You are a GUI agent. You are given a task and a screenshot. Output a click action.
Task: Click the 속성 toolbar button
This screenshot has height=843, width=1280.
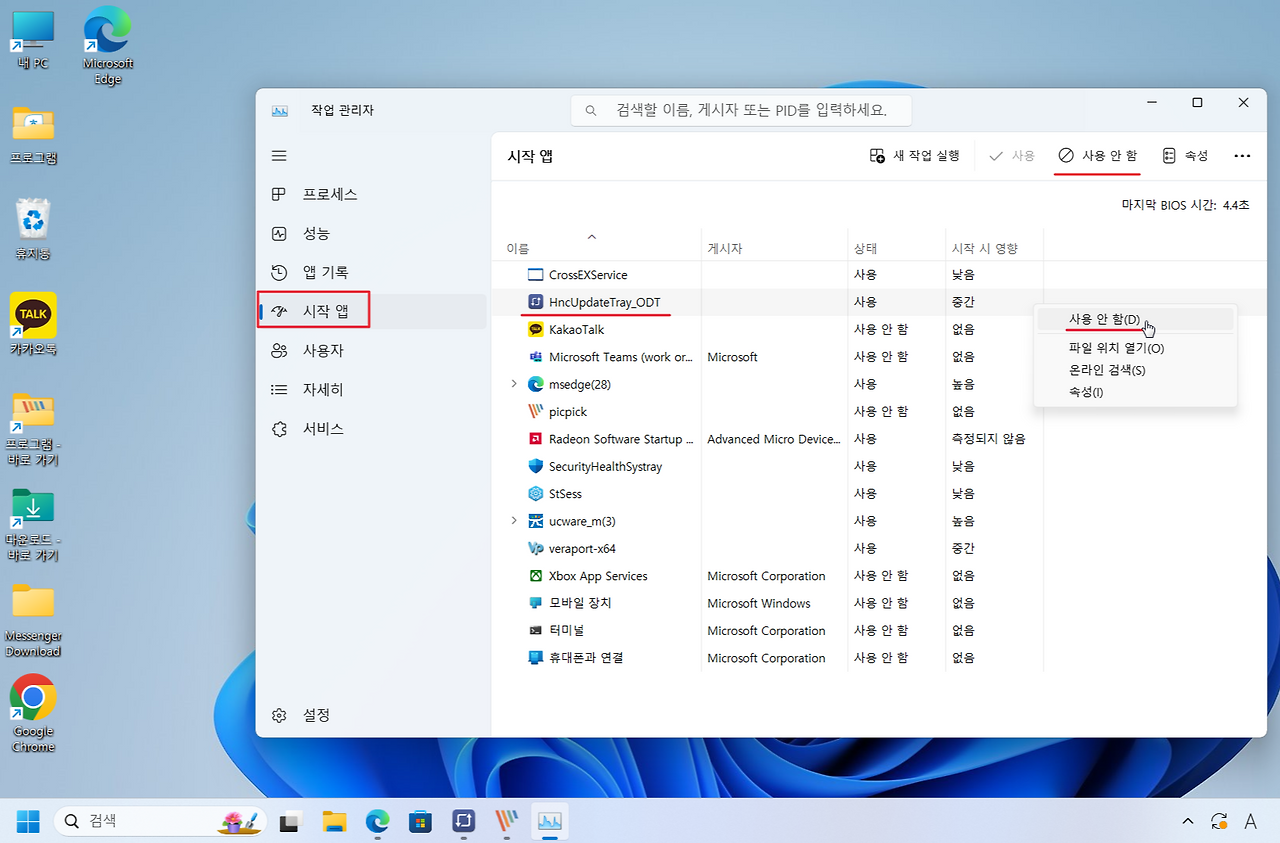1185,156
